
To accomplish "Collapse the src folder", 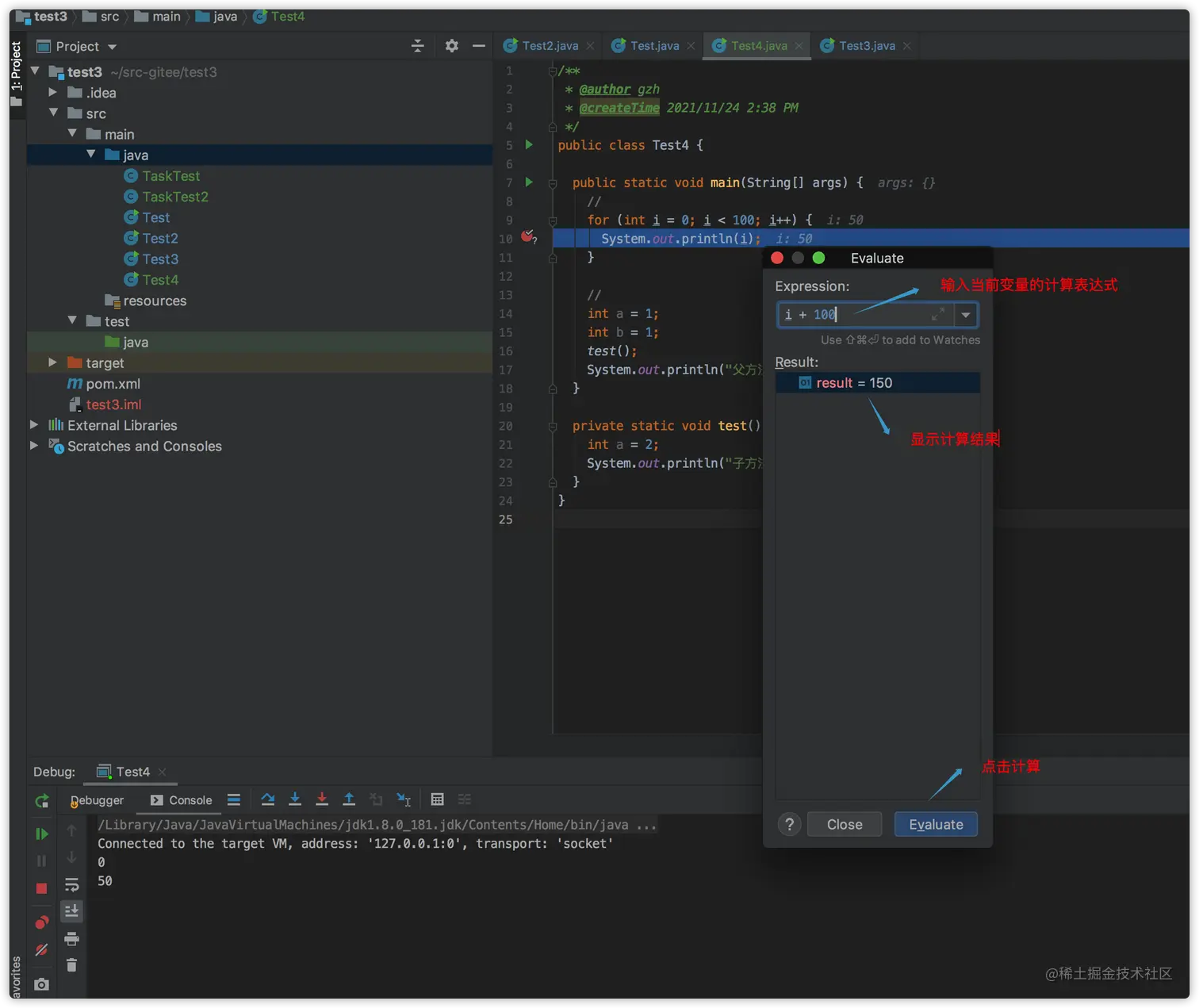I will [x=53, y=113].
